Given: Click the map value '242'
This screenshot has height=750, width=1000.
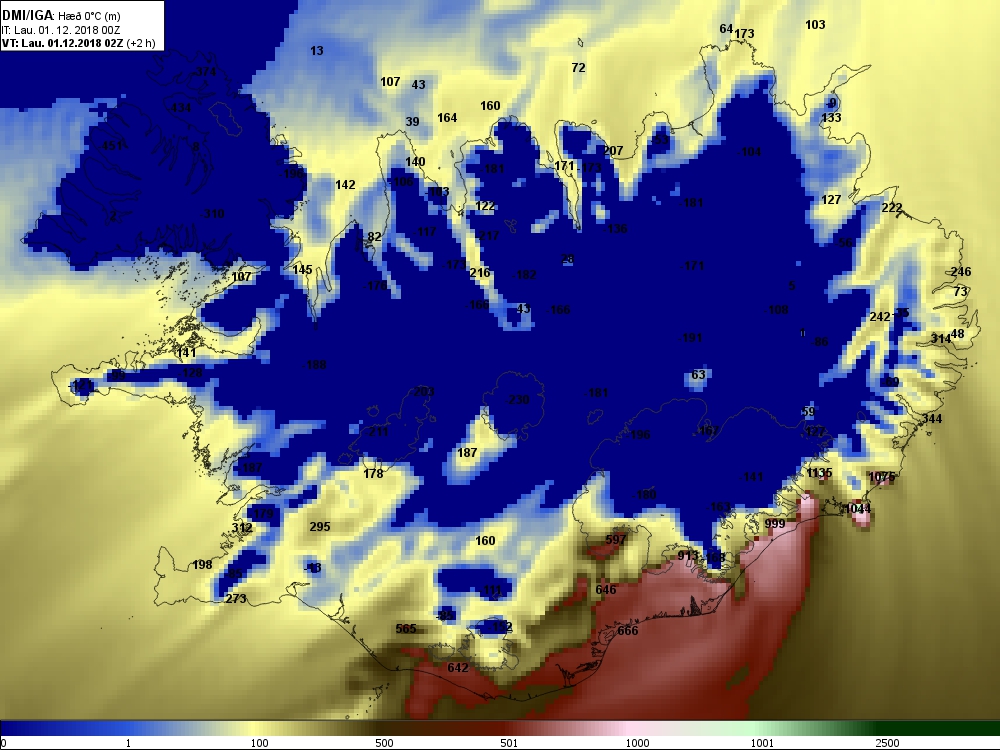Looking at the screenshot, I should [879, 317].
